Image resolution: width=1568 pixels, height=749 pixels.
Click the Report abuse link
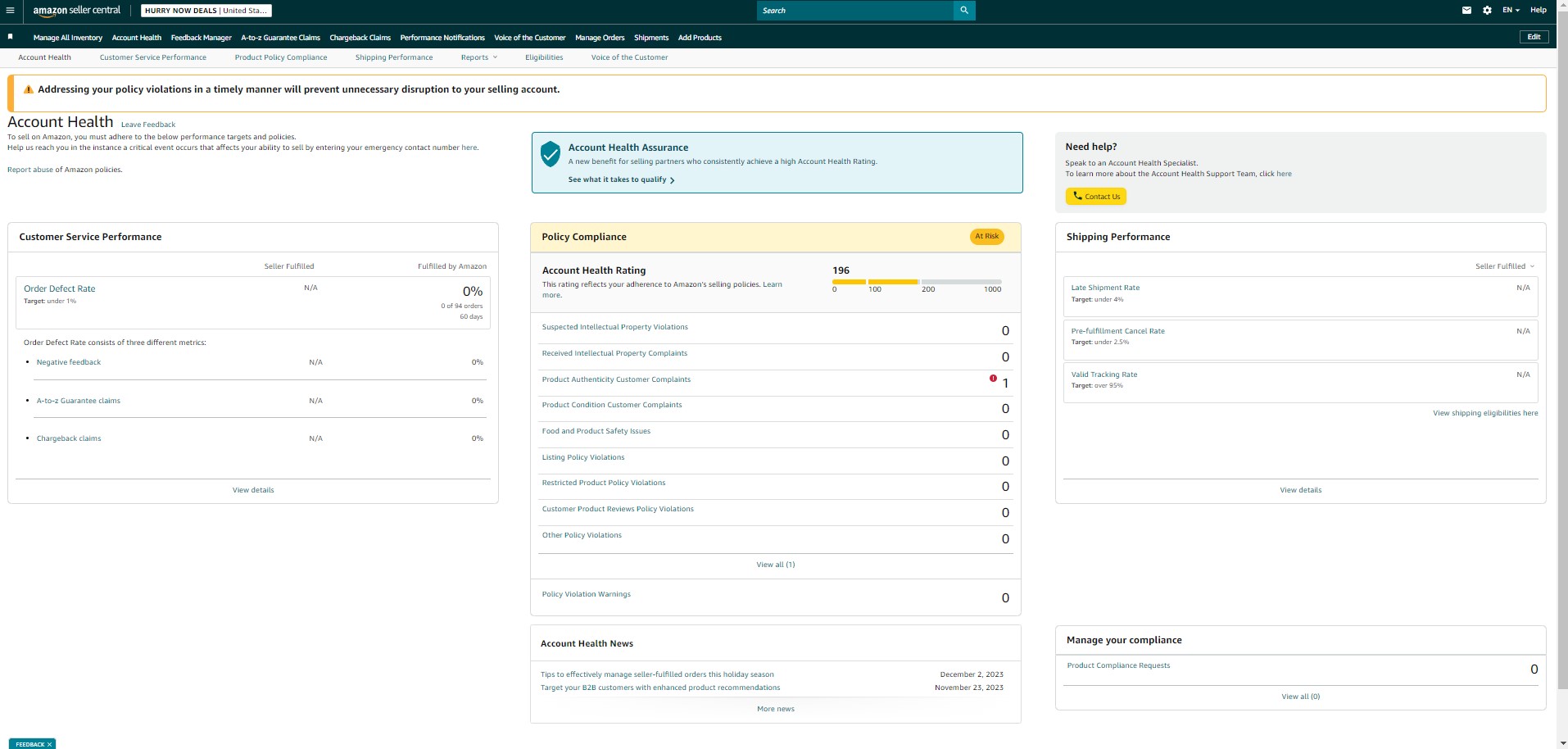point(30,170)
